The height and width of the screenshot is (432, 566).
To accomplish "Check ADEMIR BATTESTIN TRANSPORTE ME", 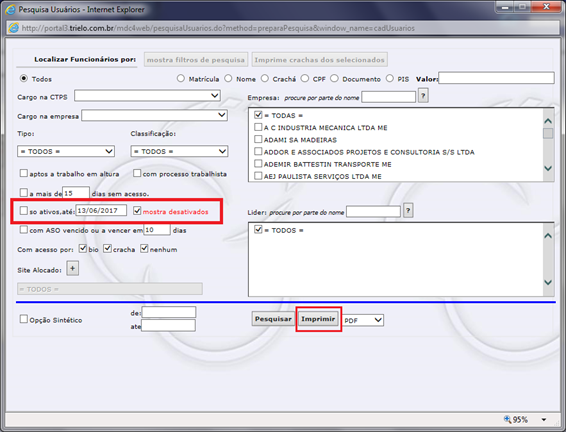I will pyautogui.click(x=258, y=163).
